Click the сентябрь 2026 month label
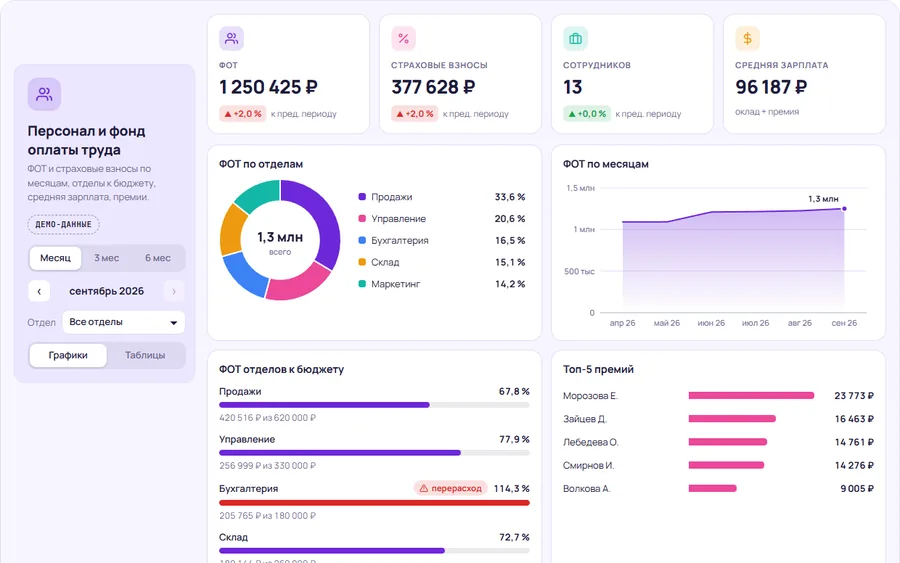Viewport: 900px width, 563px height. click(x=107, y=291)
